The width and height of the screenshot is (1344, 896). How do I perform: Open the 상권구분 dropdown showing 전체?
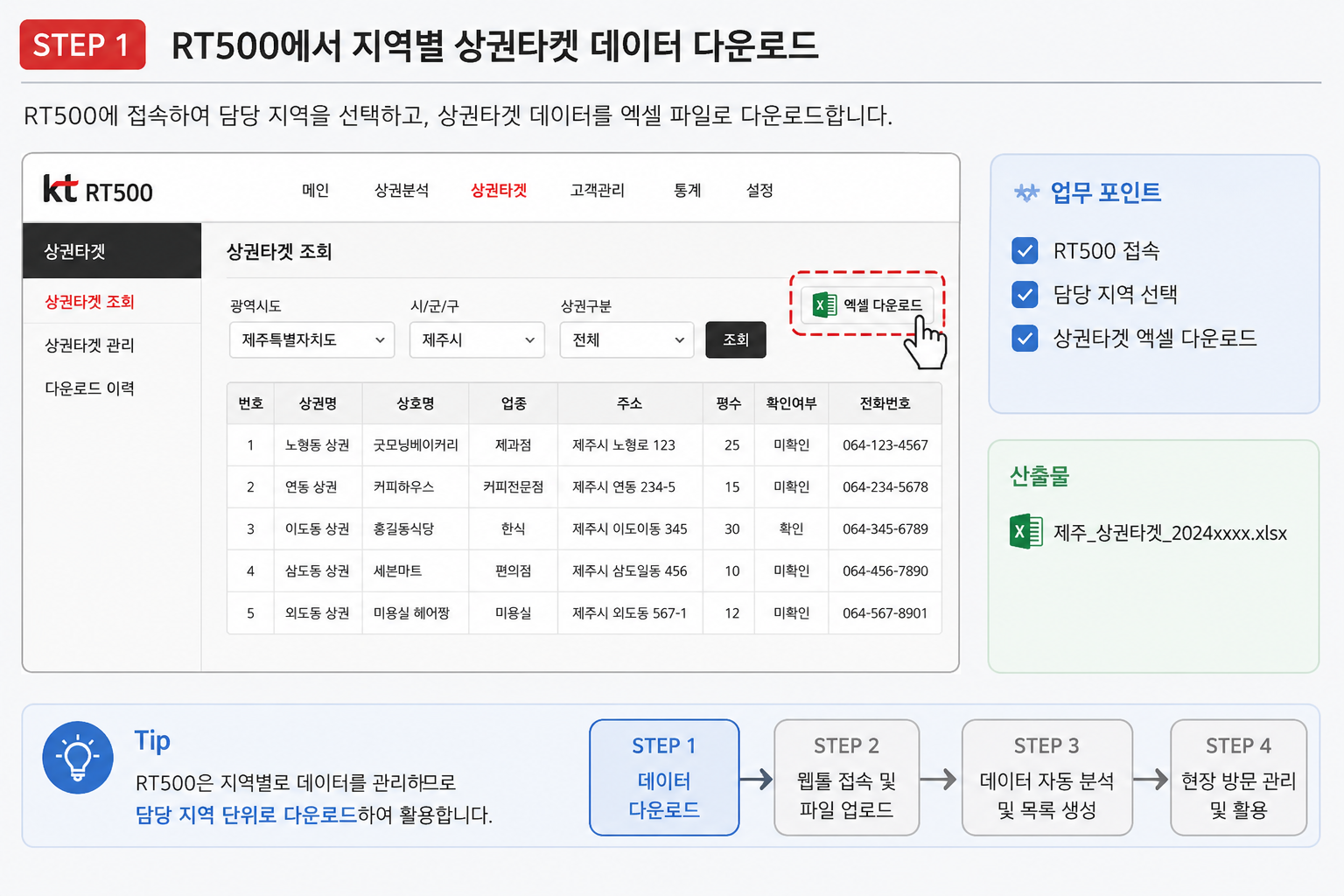(626, 339)
